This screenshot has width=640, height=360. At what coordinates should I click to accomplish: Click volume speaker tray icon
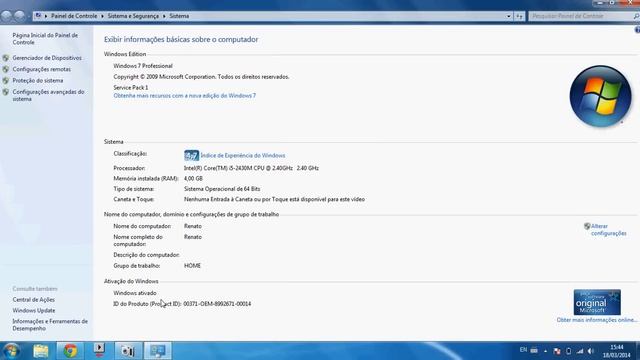point(591,351)
